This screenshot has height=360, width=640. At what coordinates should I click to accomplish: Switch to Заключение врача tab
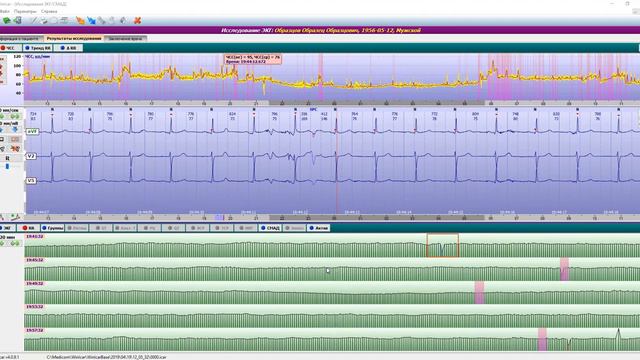coord(126,38)
